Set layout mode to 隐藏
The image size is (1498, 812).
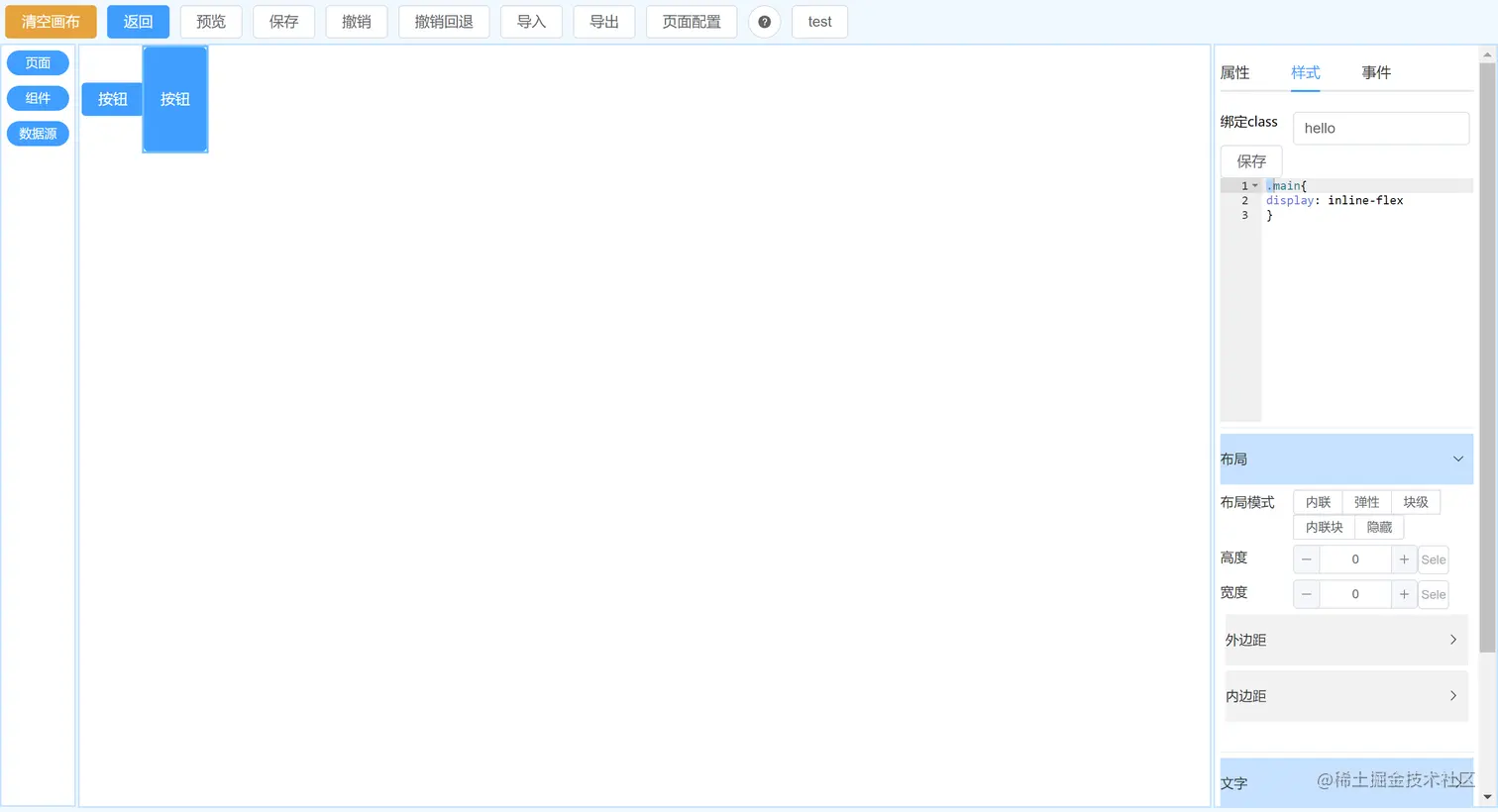point(1378,527)
